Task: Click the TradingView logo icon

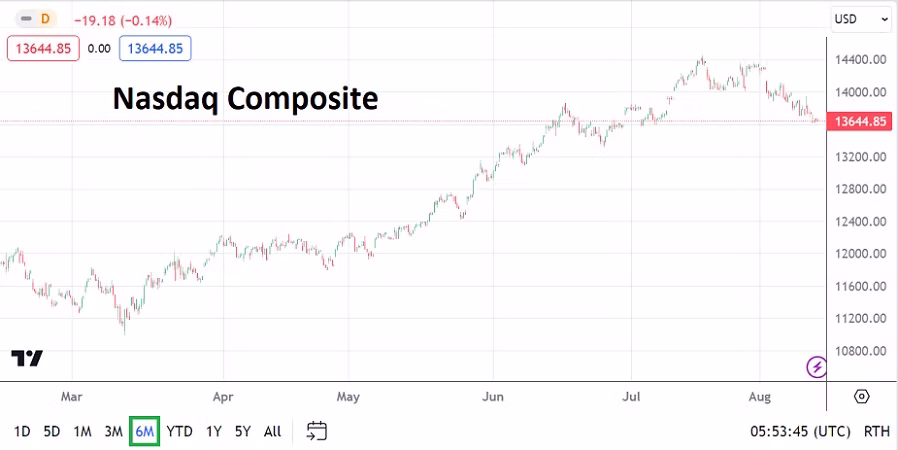Action: point(27,358)
